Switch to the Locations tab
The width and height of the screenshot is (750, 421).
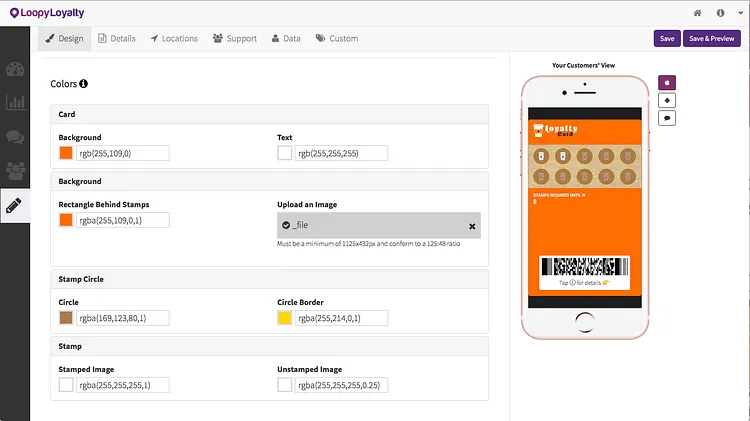[174, 38]
